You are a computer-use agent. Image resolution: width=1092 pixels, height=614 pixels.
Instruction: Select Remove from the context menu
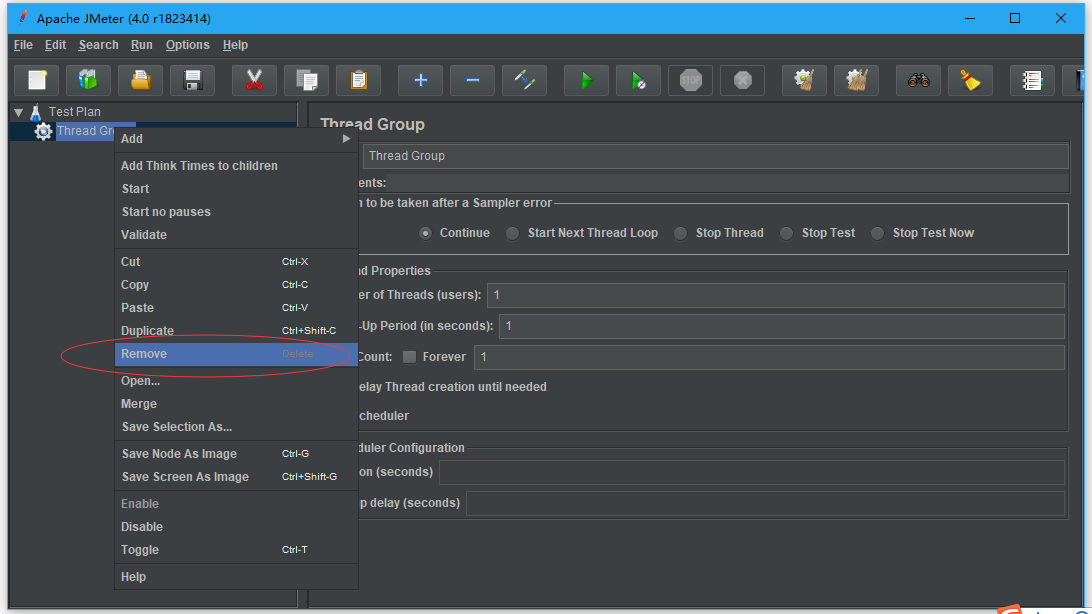click(144, 354)
